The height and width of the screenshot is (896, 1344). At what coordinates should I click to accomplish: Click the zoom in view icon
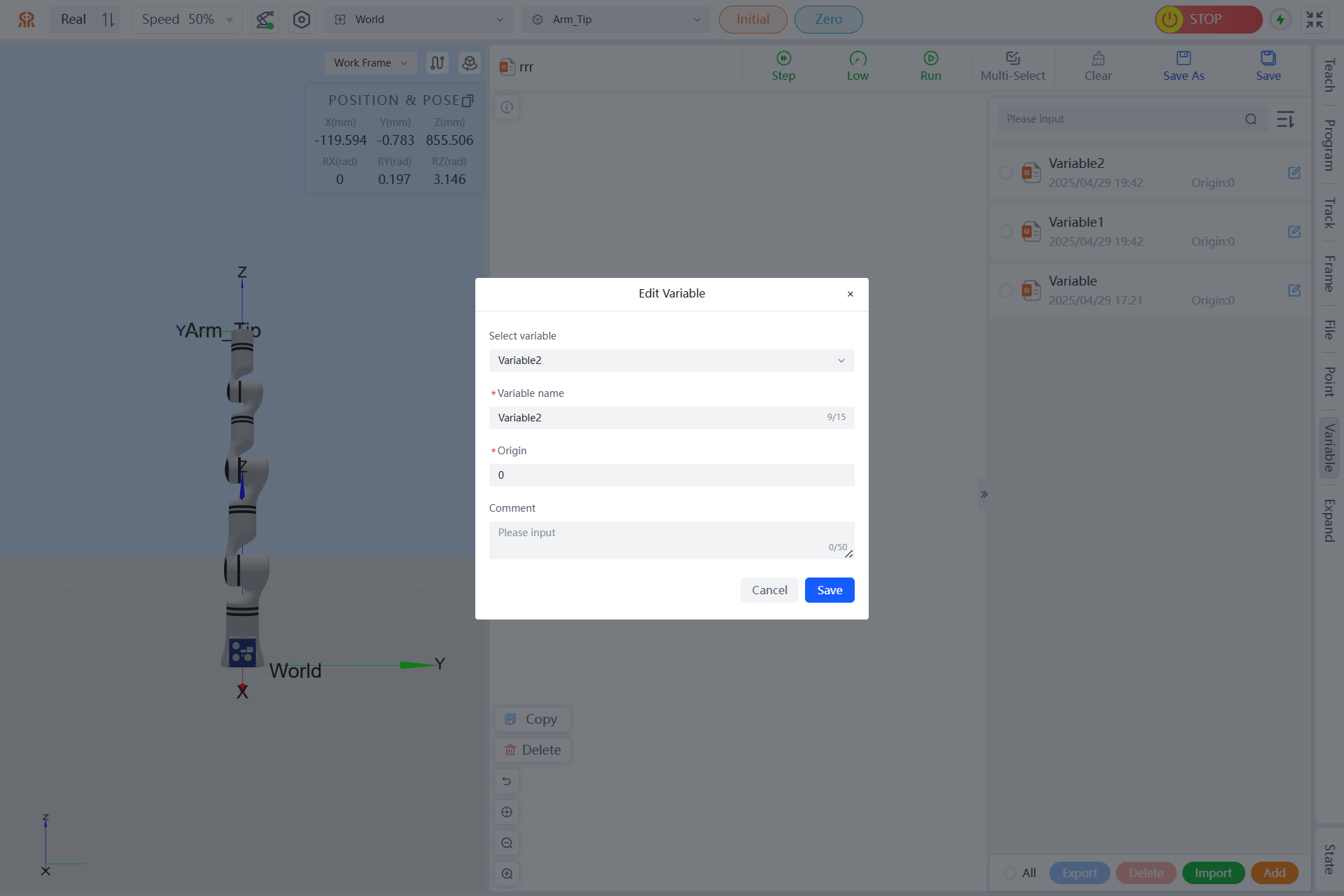click(x=507, y=874)
